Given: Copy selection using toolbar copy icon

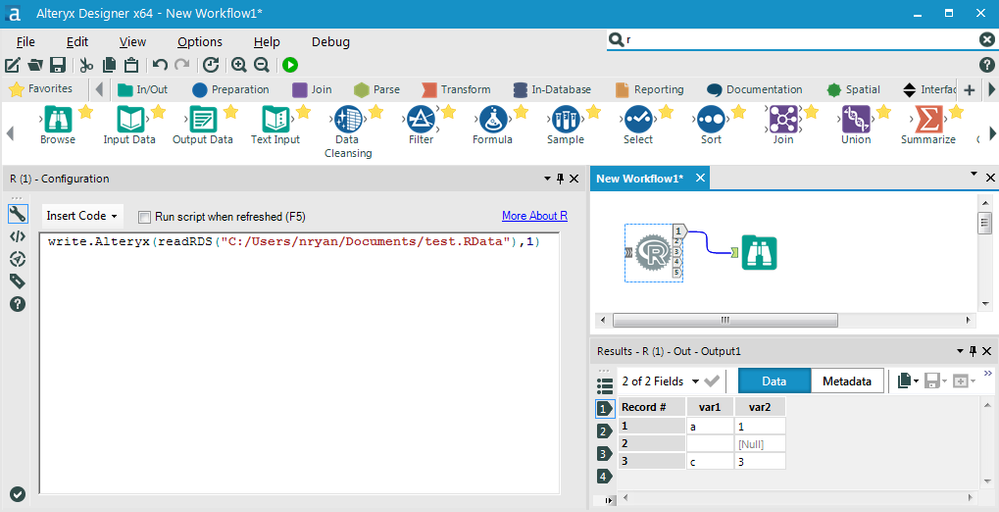Looking at the screenshot, I should click(109, 65).
